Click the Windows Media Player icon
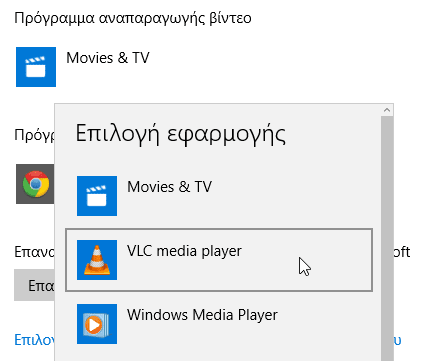The image size is (422, 361). pyautogui.click(x=97, y=324)
